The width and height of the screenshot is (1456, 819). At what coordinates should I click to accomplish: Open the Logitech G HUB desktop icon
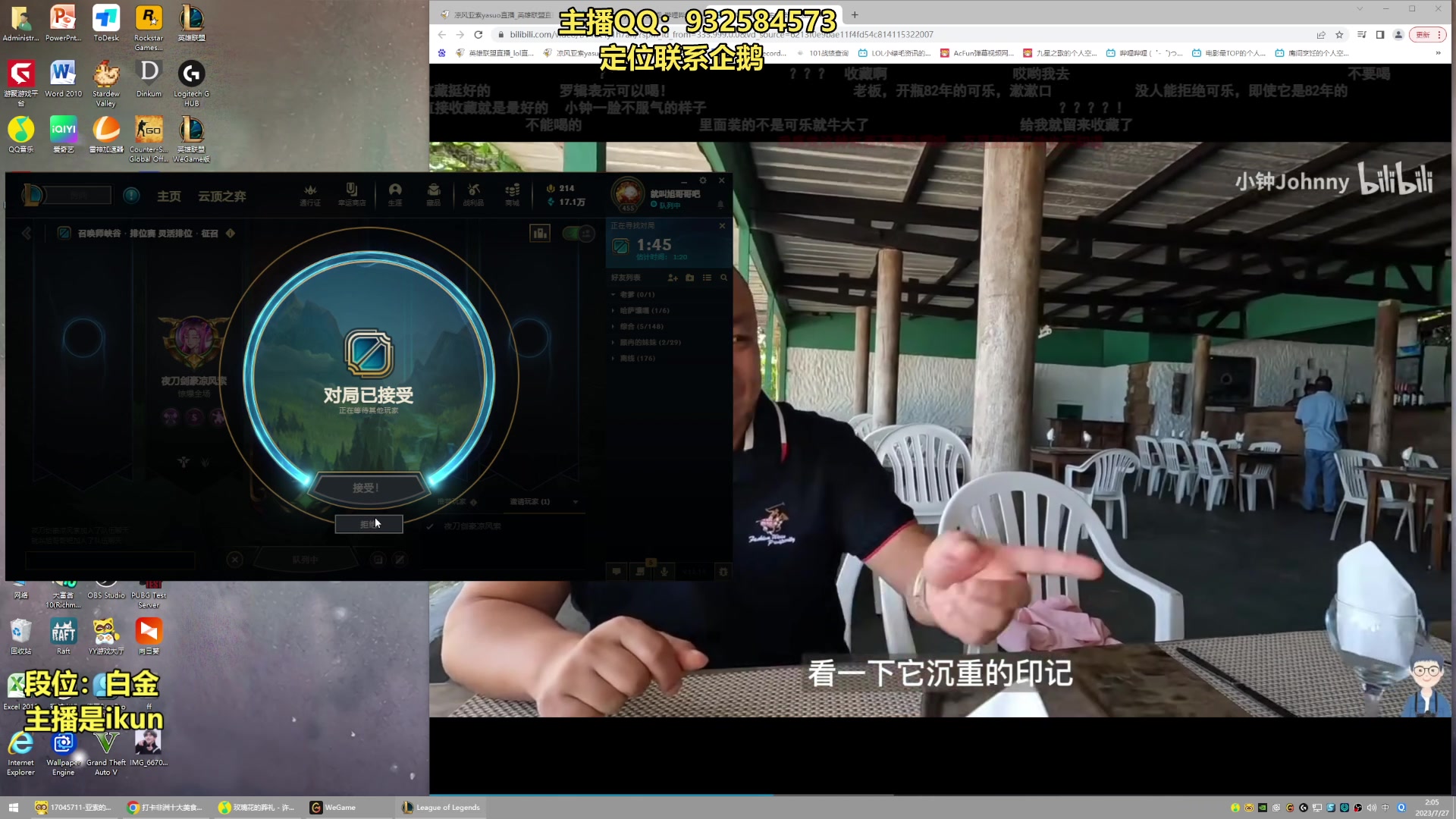tap(191, 83)
